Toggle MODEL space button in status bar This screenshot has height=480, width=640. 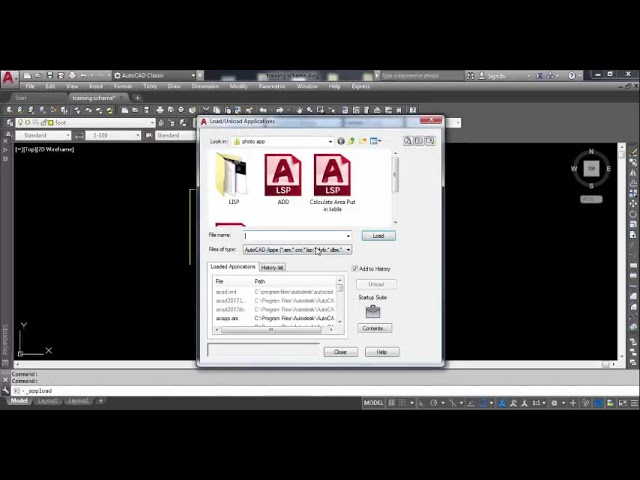(373, 403)
